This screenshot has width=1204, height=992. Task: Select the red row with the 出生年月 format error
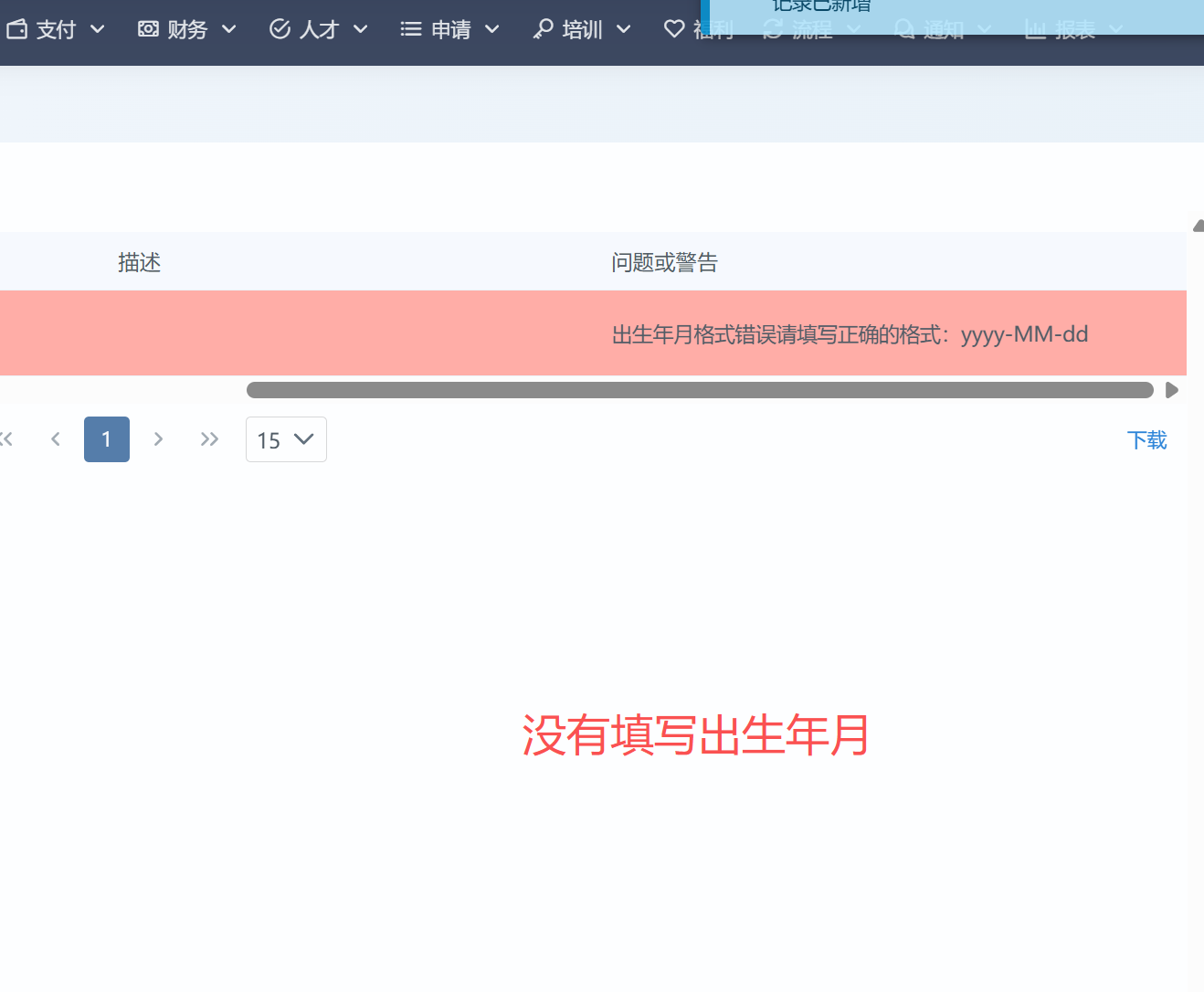point(592,333)
